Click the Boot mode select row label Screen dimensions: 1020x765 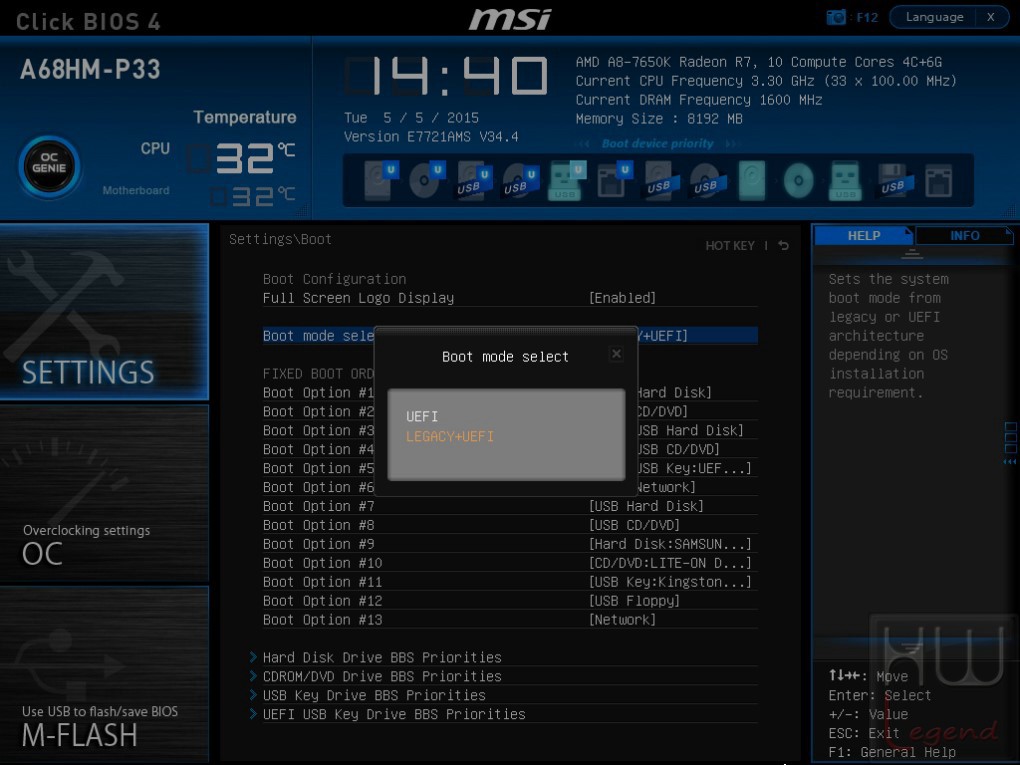[x=318, y=336]
